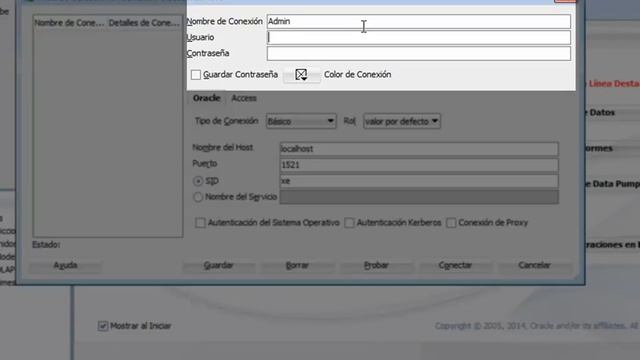Click the Cancelar button
Viewport: 640px width, 360px height.
[534, 265]
